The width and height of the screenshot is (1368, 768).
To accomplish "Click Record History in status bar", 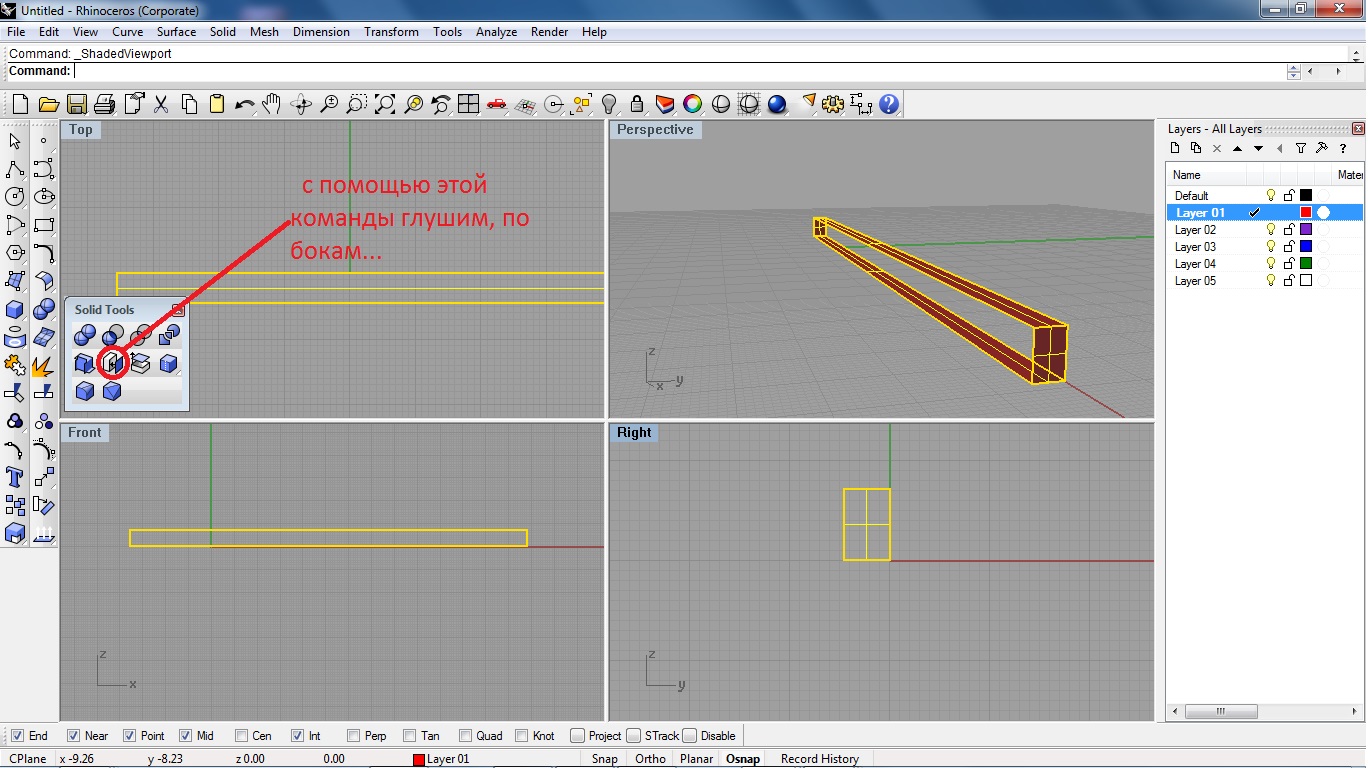I will 820,759.
